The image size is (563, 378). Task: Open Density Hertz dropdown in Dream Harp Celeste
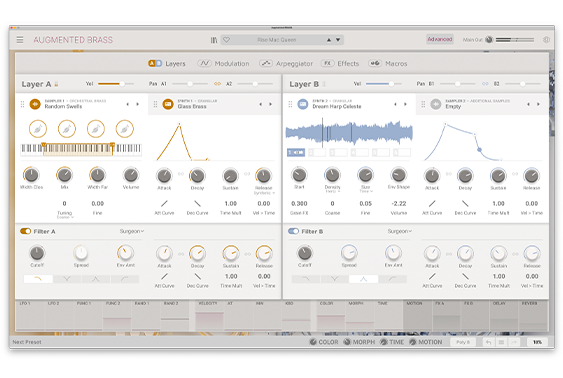332,192
